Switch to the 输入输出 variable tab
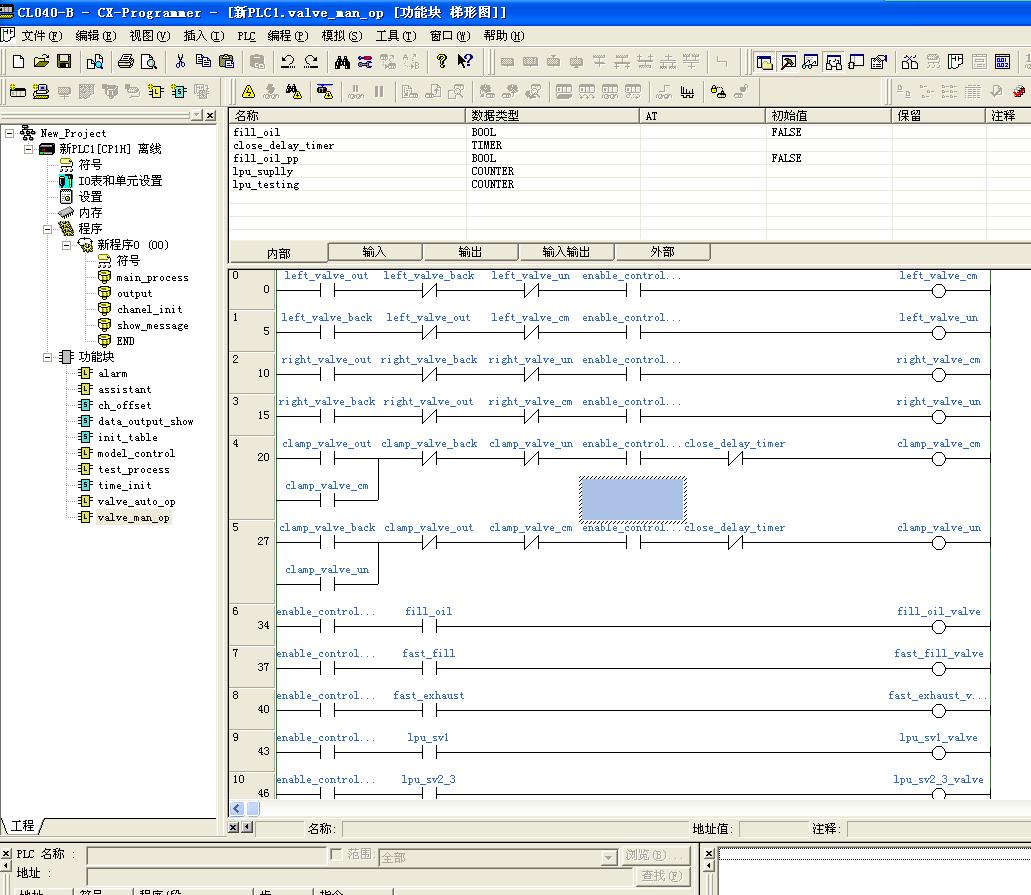The image size is (1031, 895). coord(566,252)
